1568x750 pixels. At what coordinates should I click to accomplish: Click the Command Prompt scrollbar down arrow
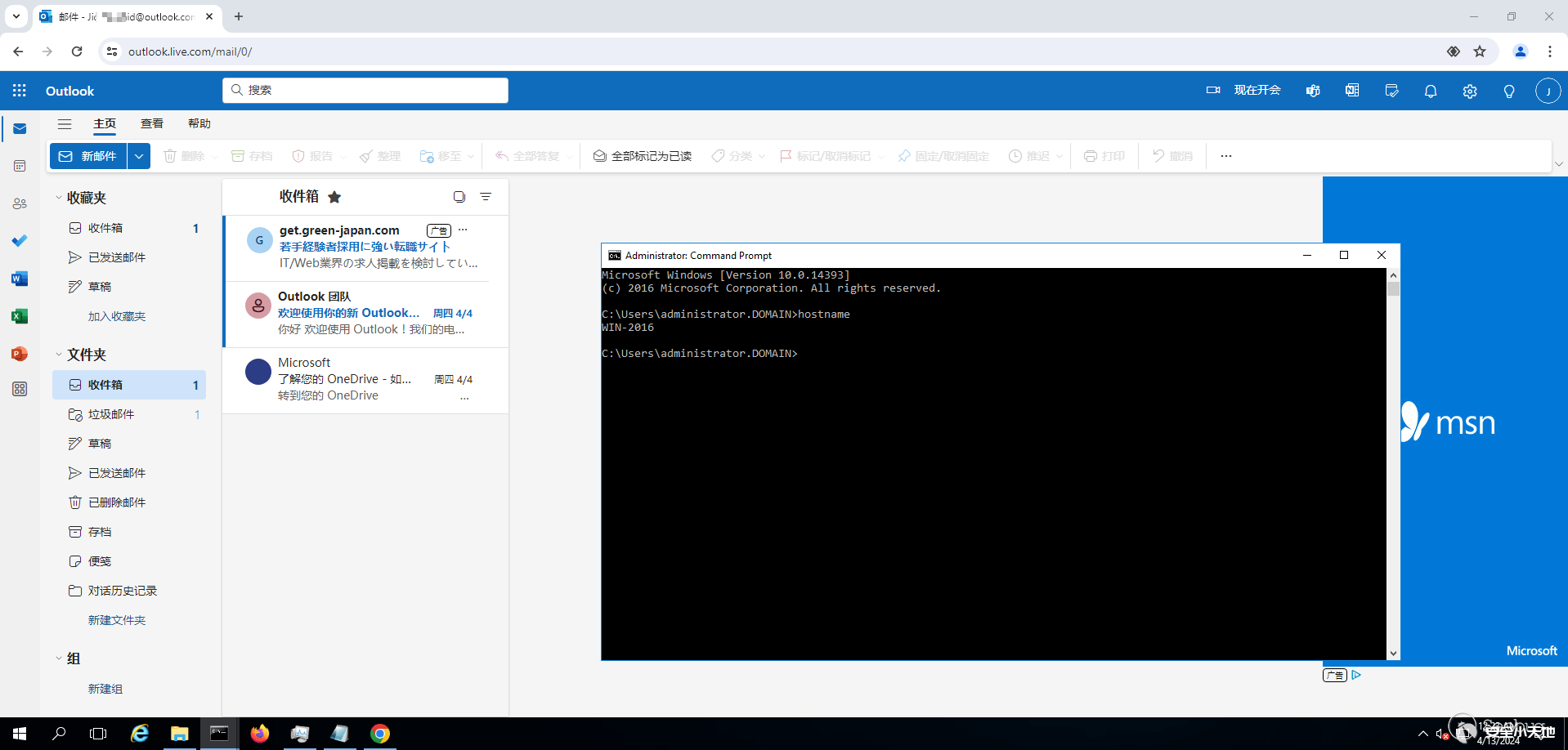pyautogui.click(x=1393, y=654)
